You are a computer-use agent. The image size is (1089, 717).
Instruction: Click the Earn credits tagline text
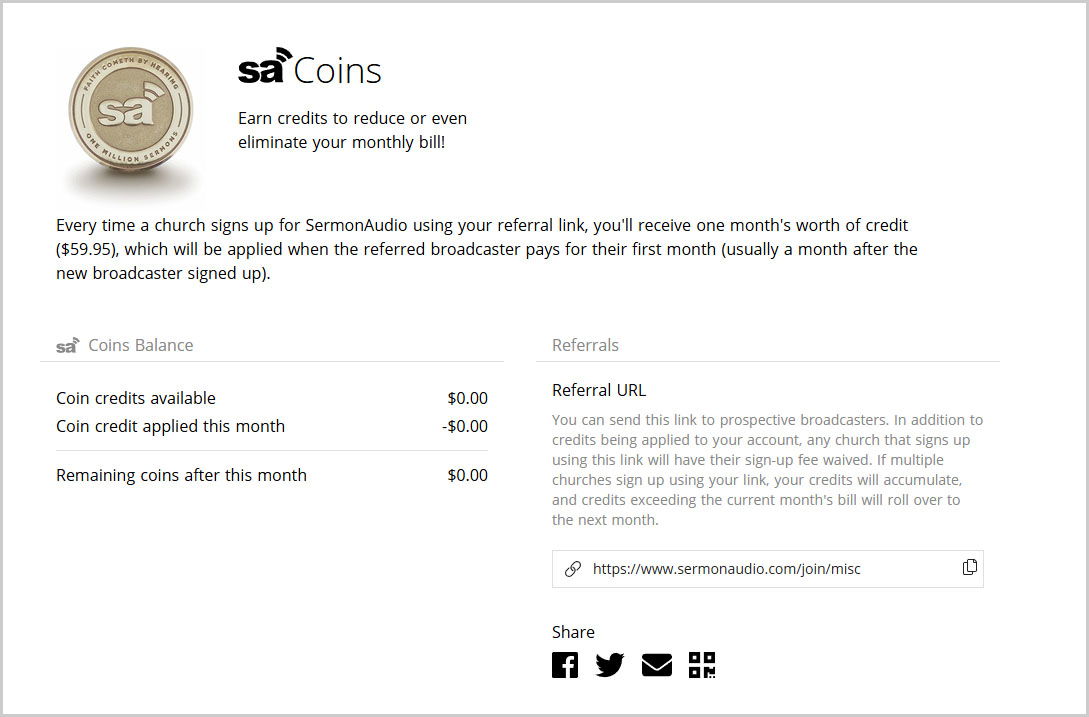click(352, 130)
